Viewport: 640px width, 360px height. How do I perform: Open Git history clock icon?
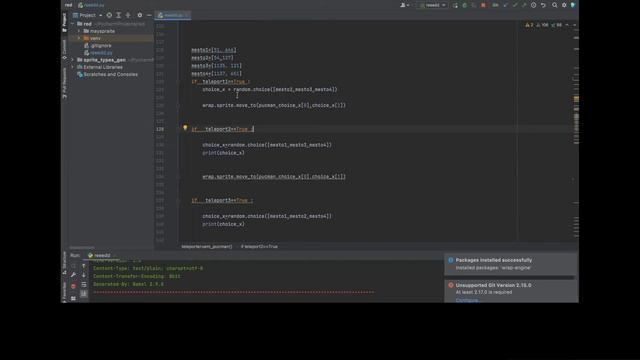[533, 5]
